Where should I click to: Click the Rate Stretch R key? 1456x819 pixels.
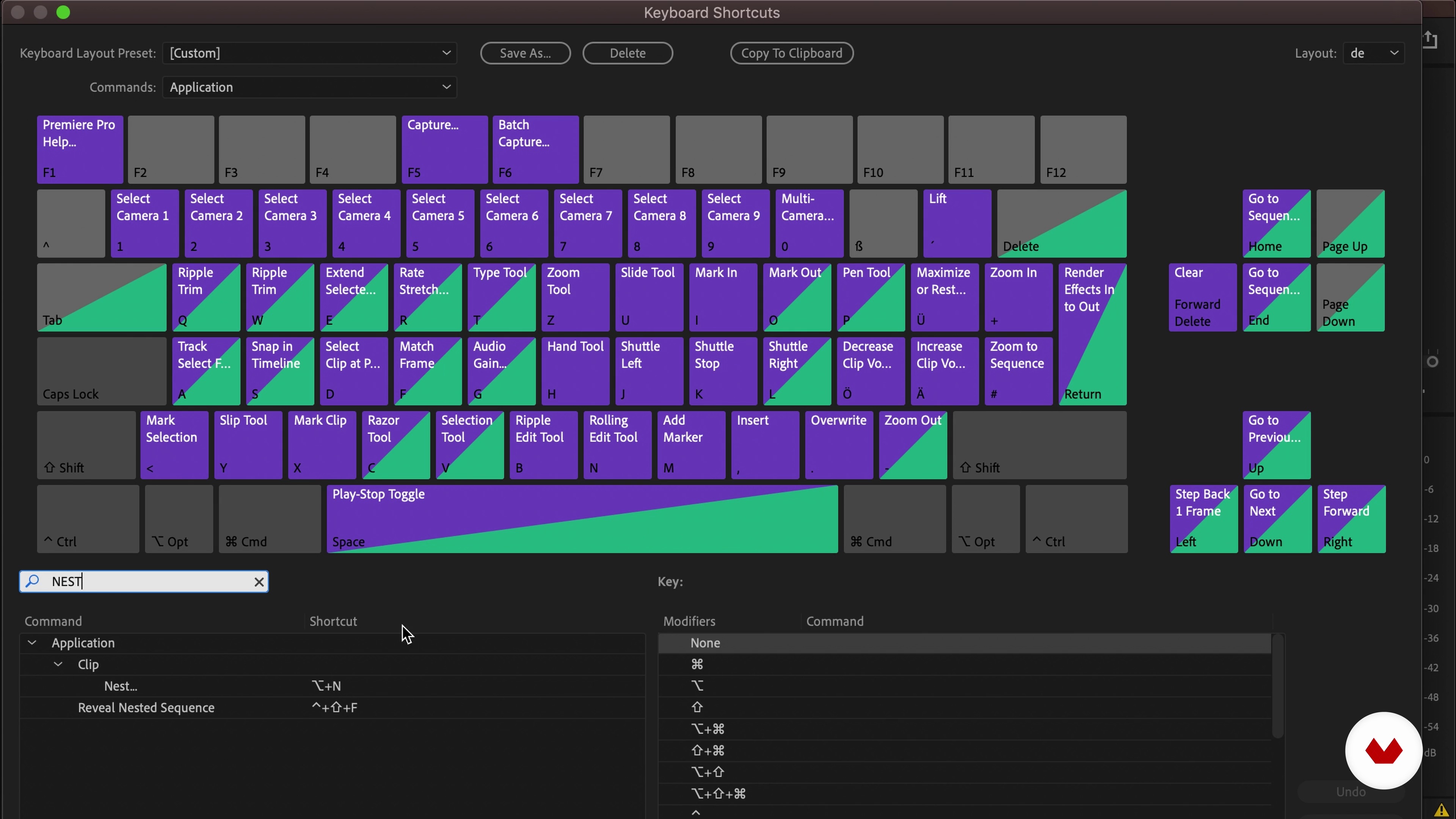(x=428, y=297)
